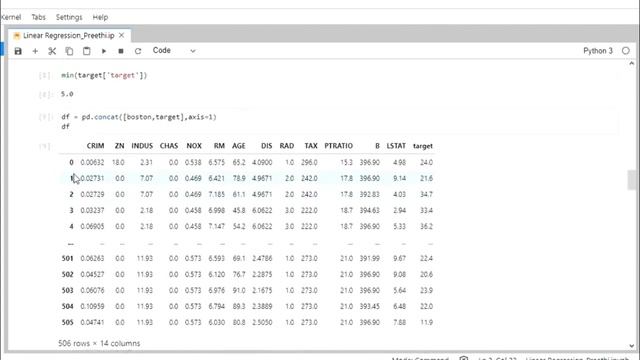This screenshot has height=360, width=640.
Task: Click the DIS column header
Action: coord(267,146)
